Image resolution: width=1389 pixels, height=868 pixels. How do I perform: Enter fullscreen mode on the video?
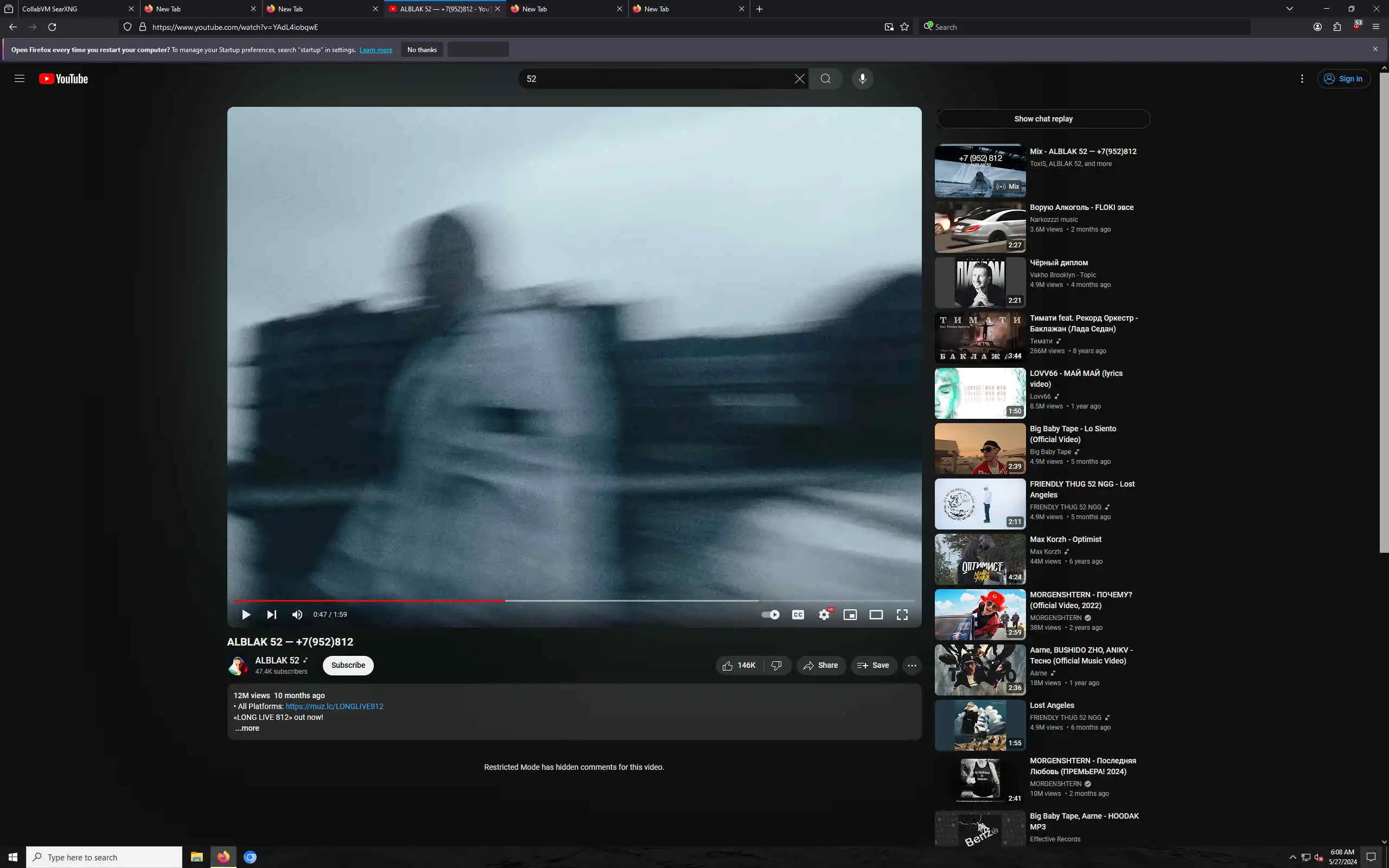pos(902,614)
